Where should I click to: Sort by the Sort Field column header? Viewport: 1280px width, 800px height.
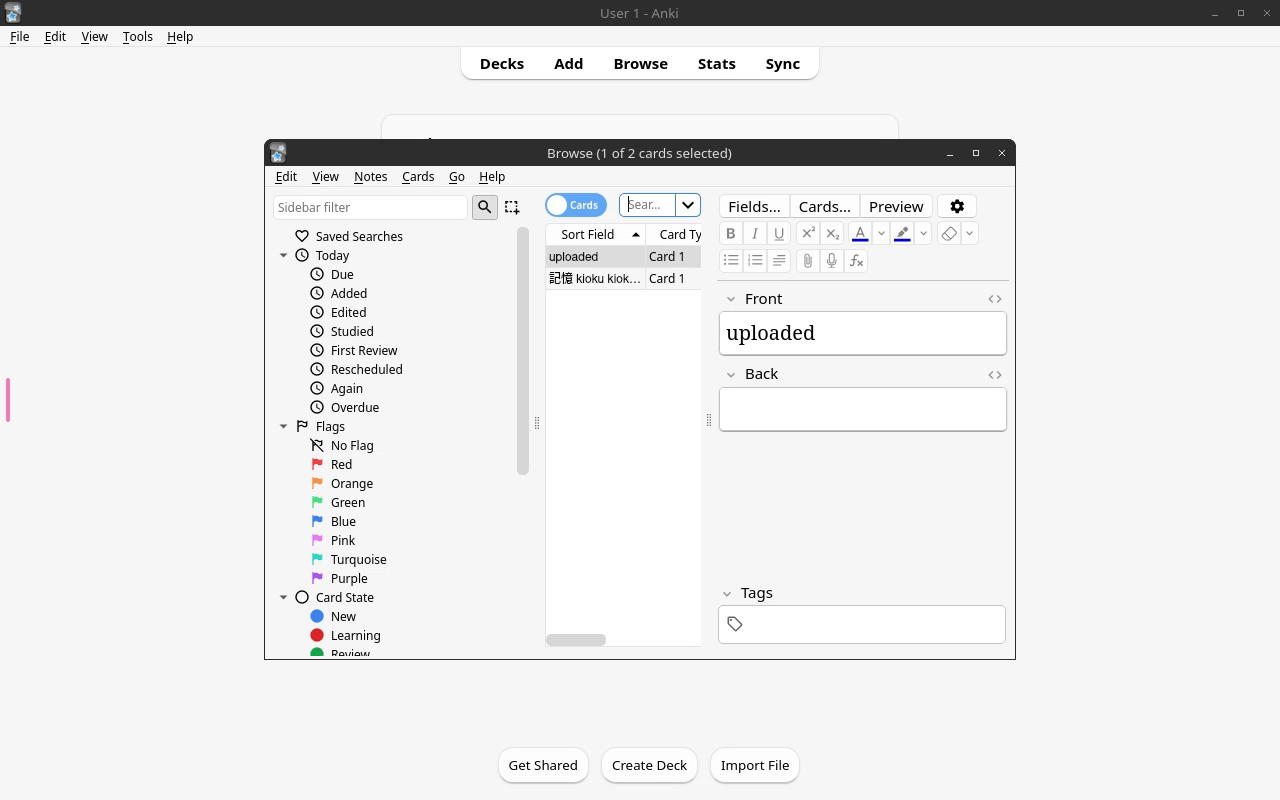coord(596,234)
